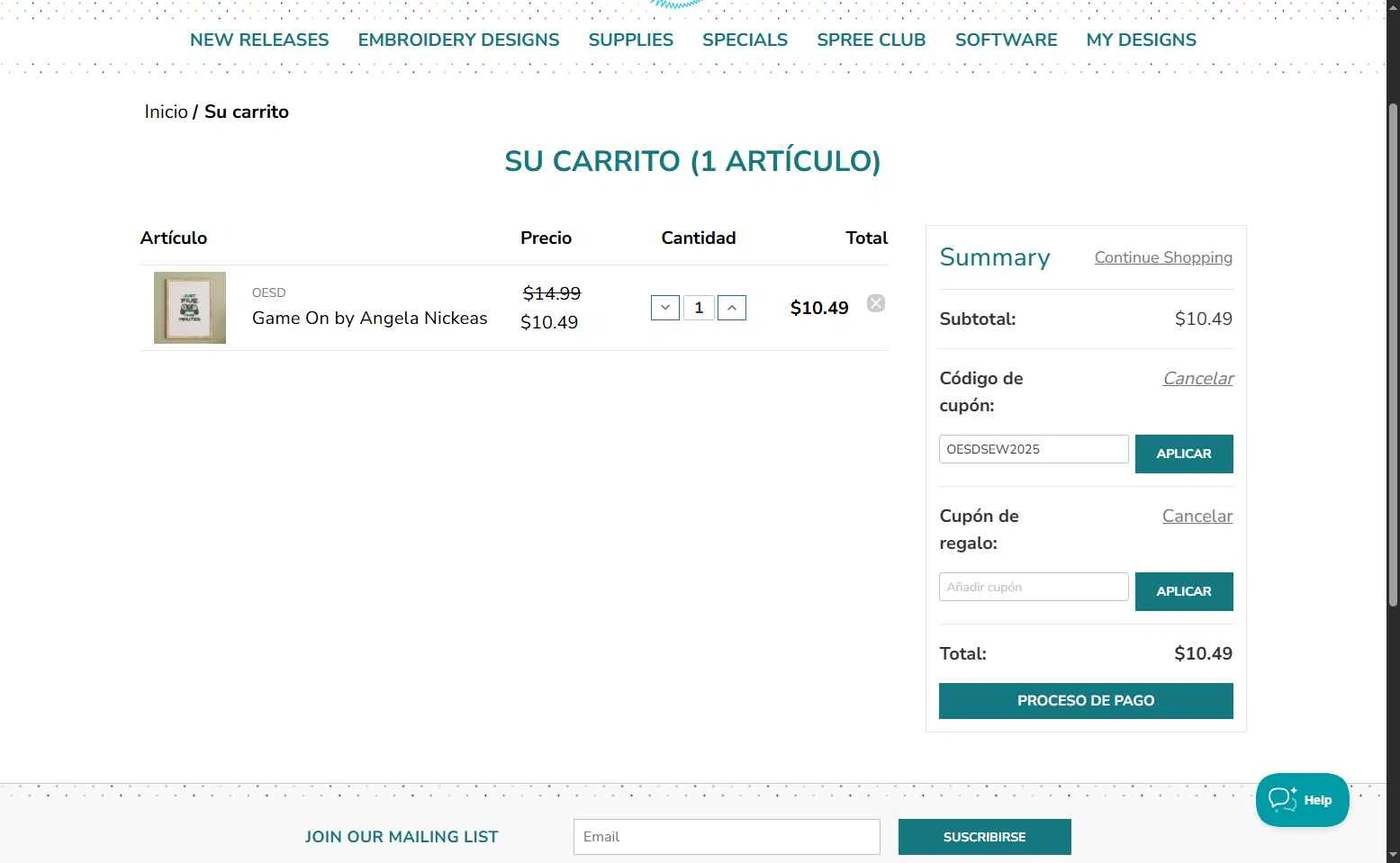Open EMBROIDERY DESIGNS menu

click(x=458, y=40)
